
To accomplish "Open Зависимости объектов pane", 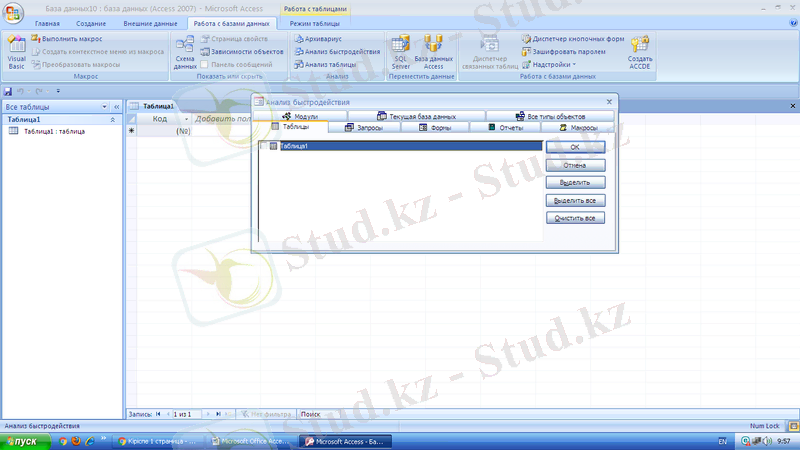I will click(242, 52).
